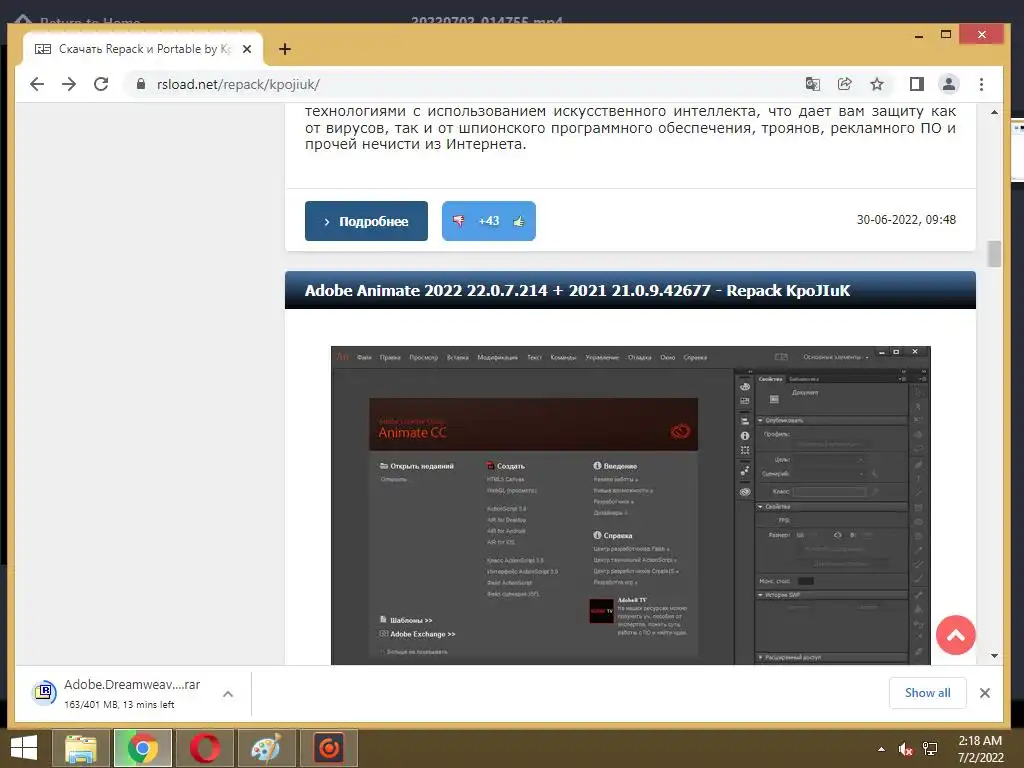Open File Explorer from the taskbar
Screen dimensions: 1024x768
(80, 748)
